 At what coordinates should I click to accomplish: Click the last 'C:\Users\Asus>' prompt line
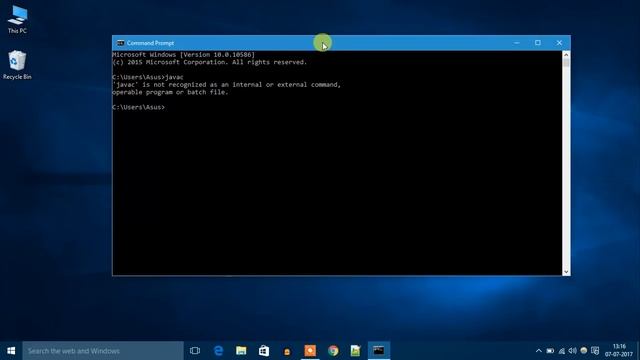point(139,107)
